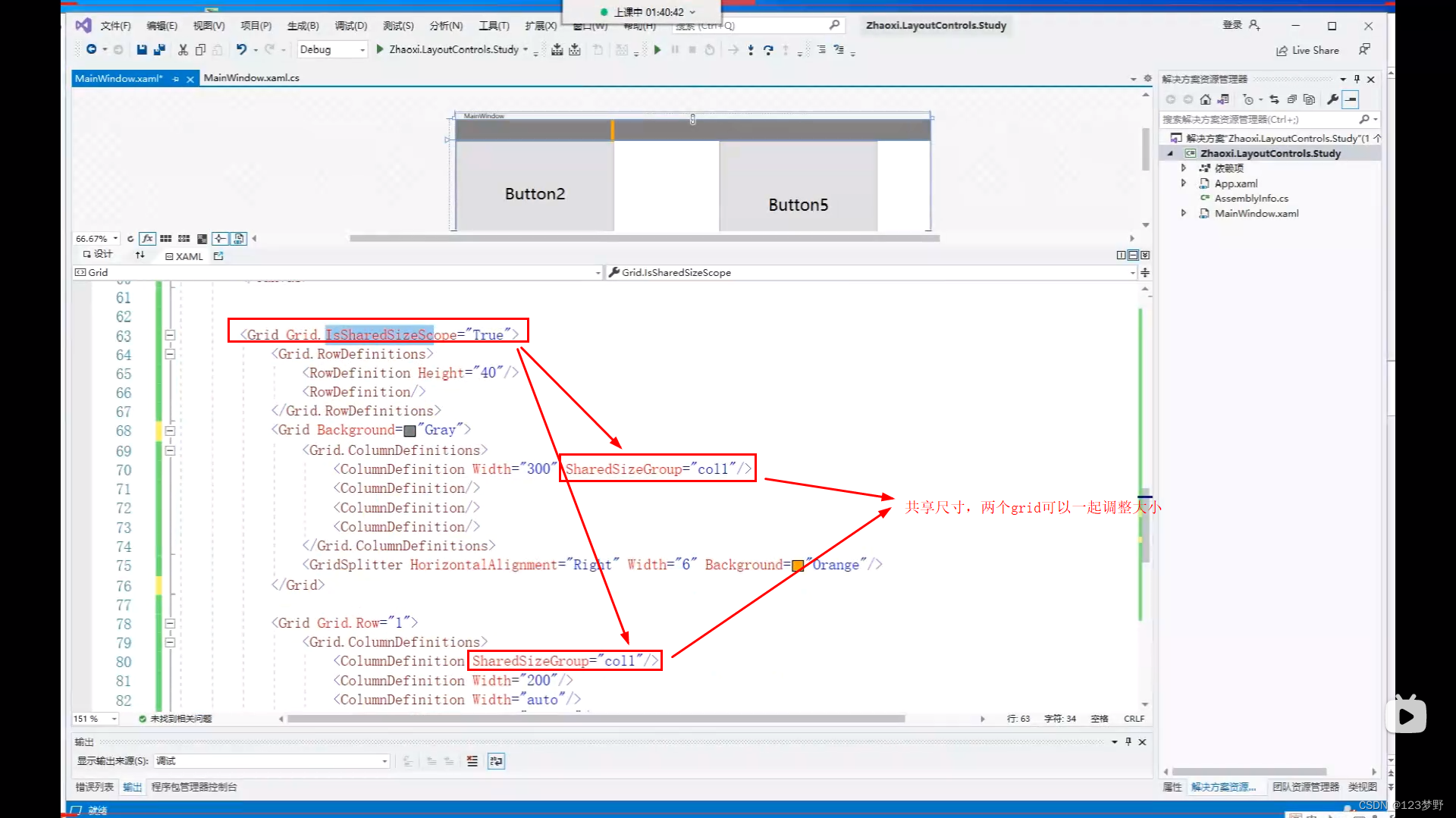Open the 错误列表 tab at bottom
Image resolution: width=1456 pixels, height=818 pixels.
coord(94,787)
